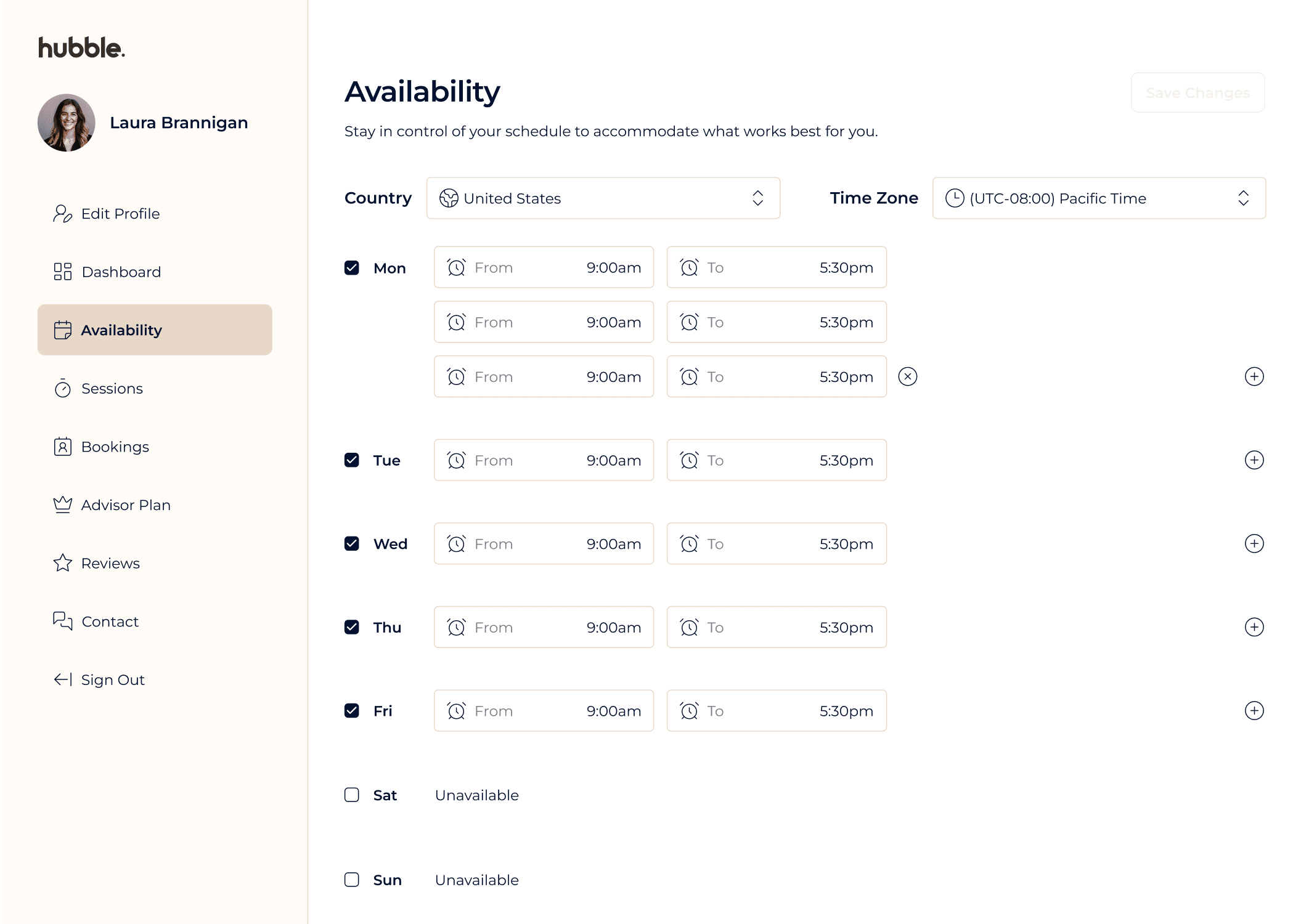Uncheck the Mon availability checkbox
This screenshot has height=924, width=1301.
(x=352, y=268)
